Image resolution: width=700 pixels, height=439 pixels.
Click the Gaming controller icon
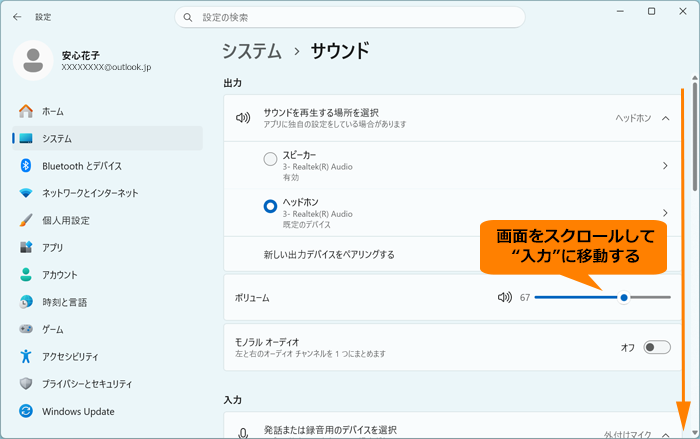coord(26,329)
